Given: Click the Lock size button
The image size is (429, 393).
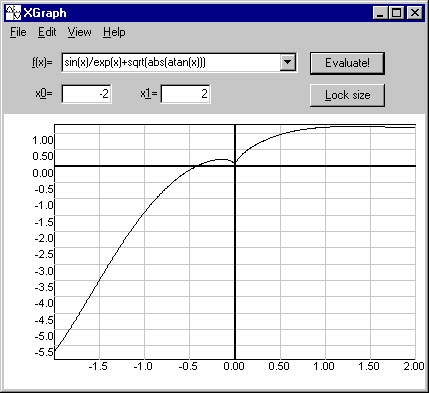Looking at the screenshot, I should click(347, 95).
